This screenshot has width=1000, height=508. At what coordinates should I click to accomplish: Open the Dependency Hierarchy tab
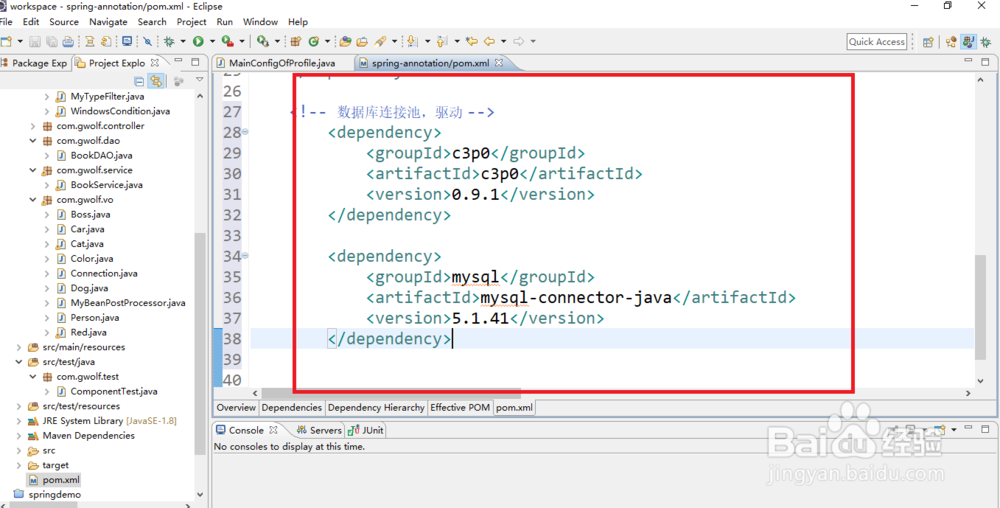tap(376, 407)
